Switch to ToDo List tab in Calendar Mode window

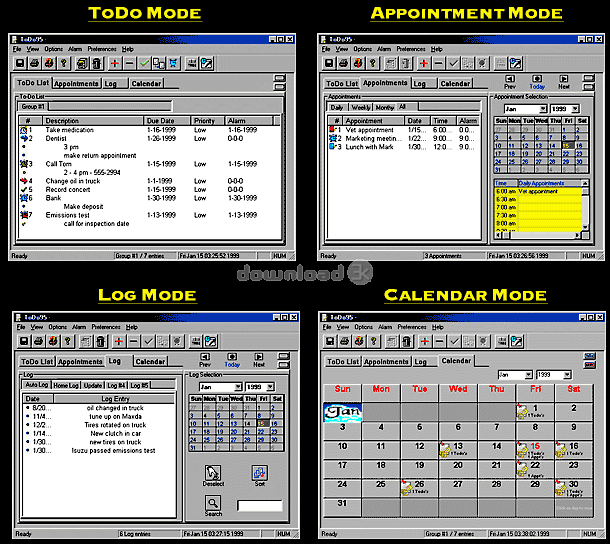coord(342,361)
